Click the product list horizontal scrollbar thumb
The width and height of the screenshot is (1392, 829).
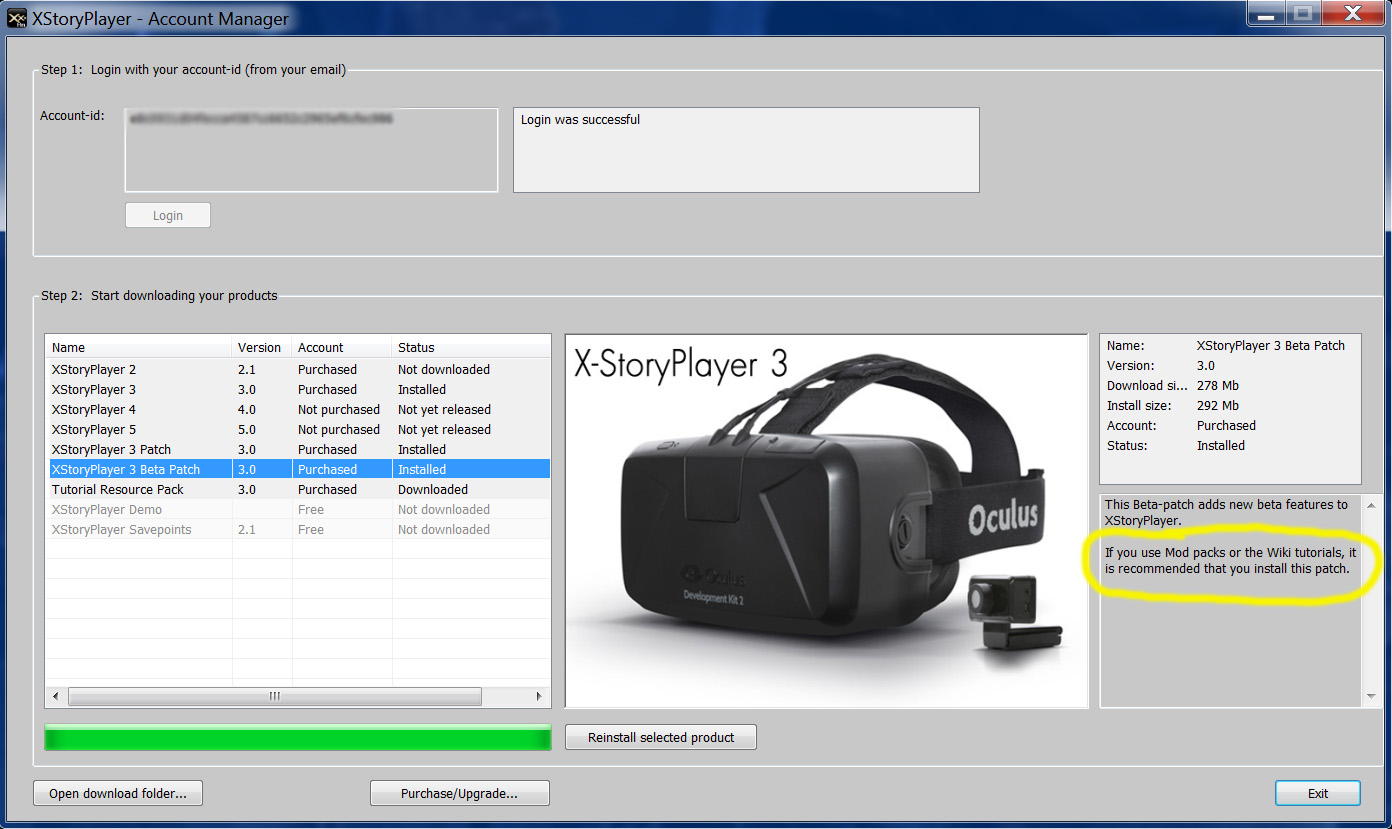click(275, 696)
